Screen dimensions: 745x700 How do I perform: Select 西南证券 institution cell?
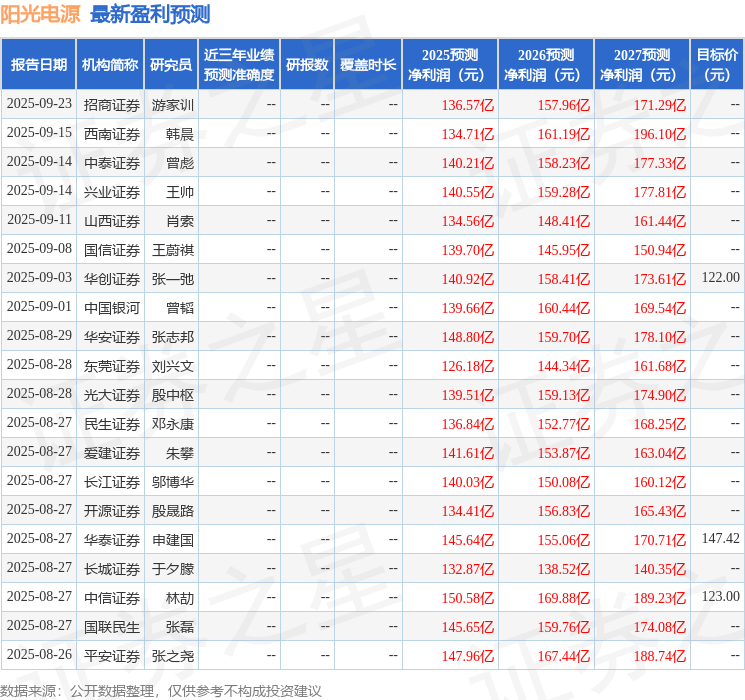coord(112,134)
